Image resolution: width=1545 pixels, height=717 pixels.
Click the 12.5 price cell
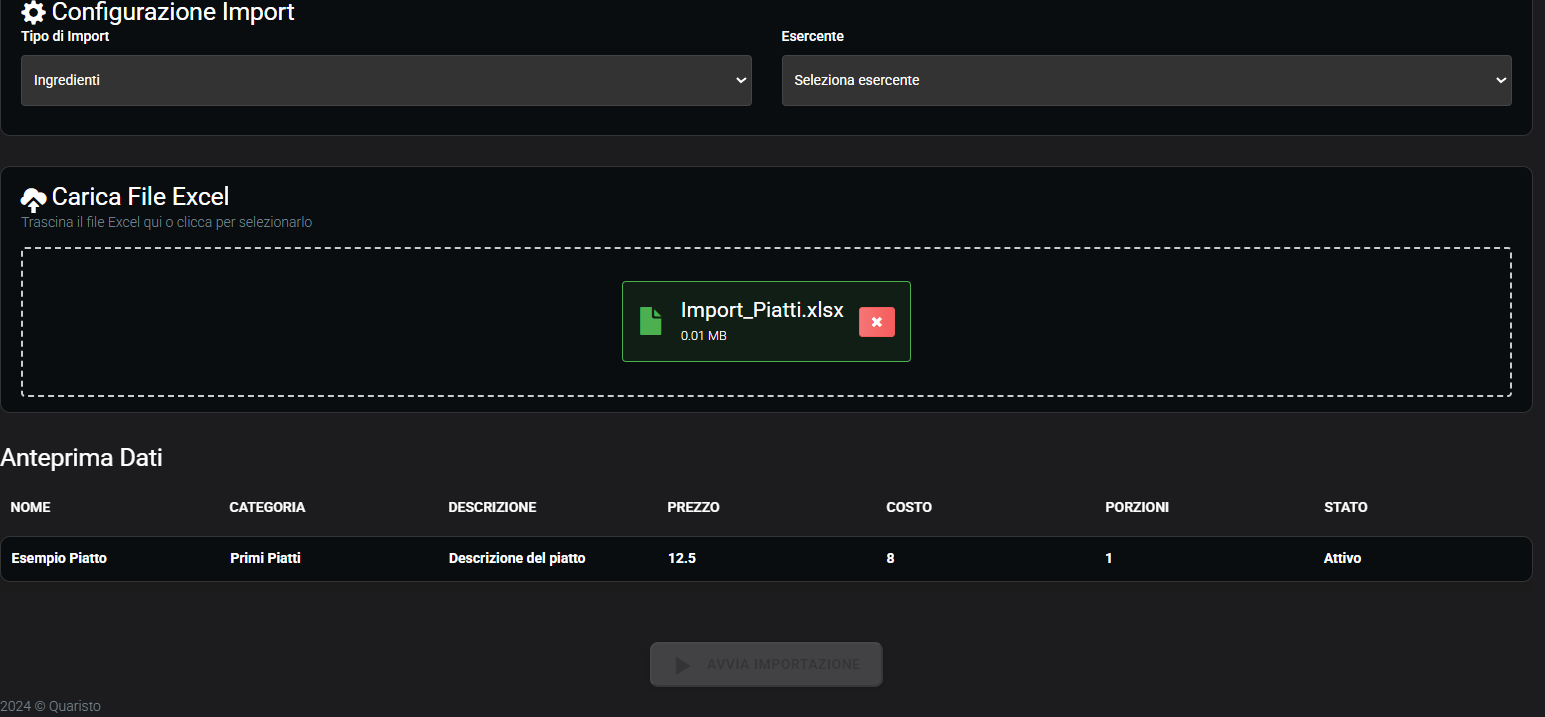coord(681,558)
